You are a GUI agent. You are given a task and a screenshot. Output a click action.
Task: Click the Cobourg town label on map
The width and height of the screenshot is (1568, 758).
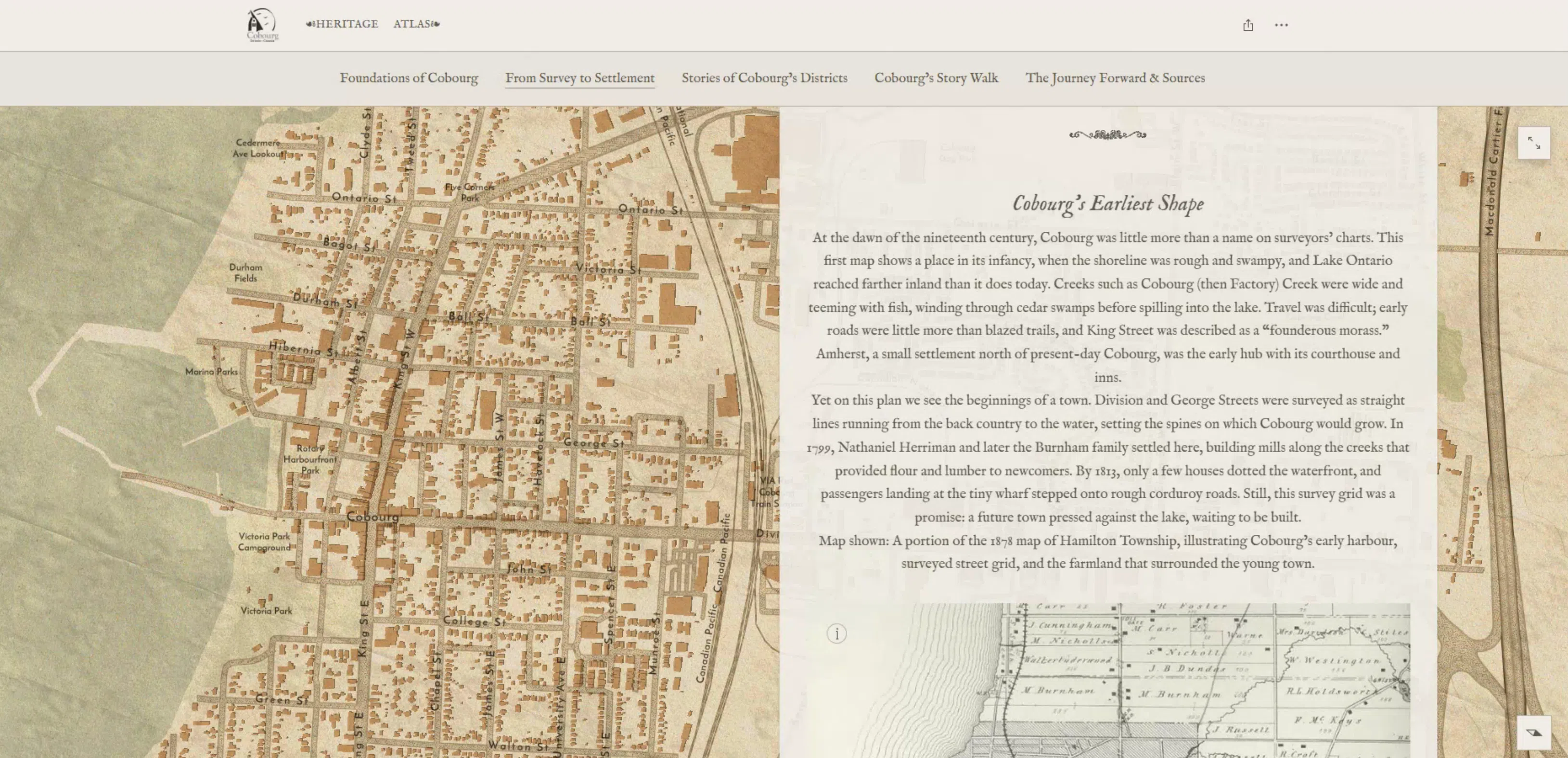click(x=373, y=517)
